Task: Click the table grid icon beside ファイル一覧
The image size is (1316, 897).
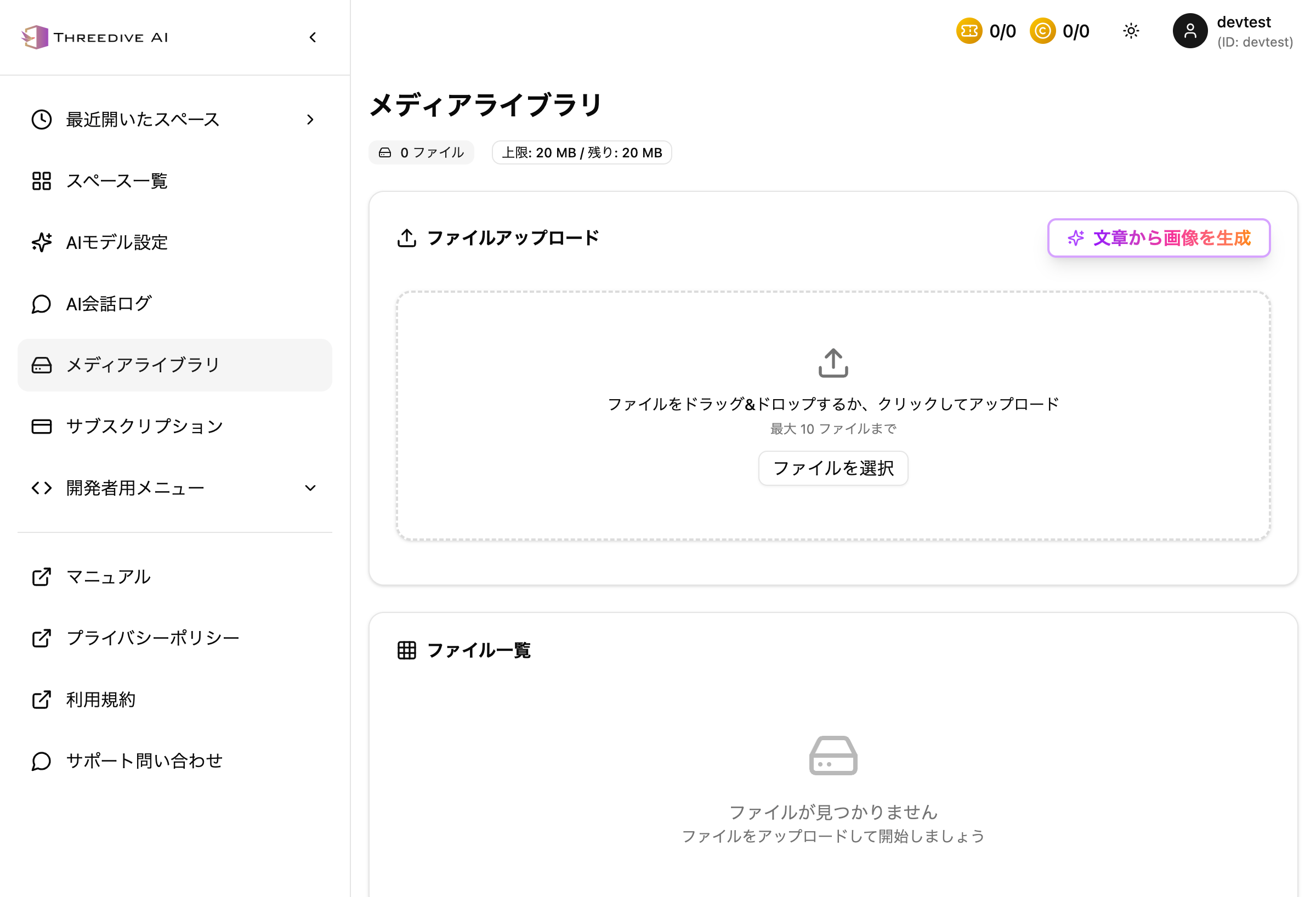Action: click(406, 651)
